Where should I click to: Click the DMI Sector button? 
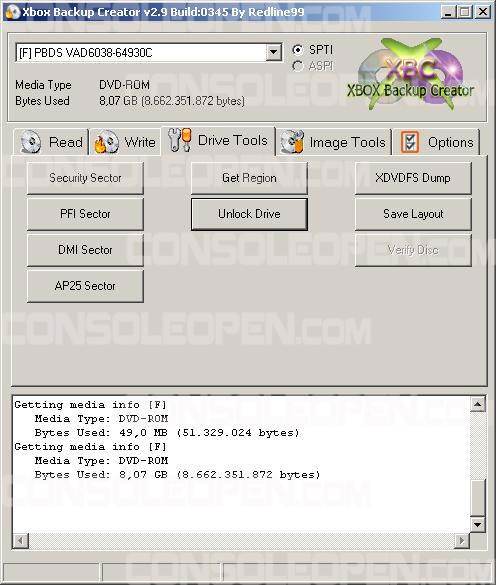[85, 250]
